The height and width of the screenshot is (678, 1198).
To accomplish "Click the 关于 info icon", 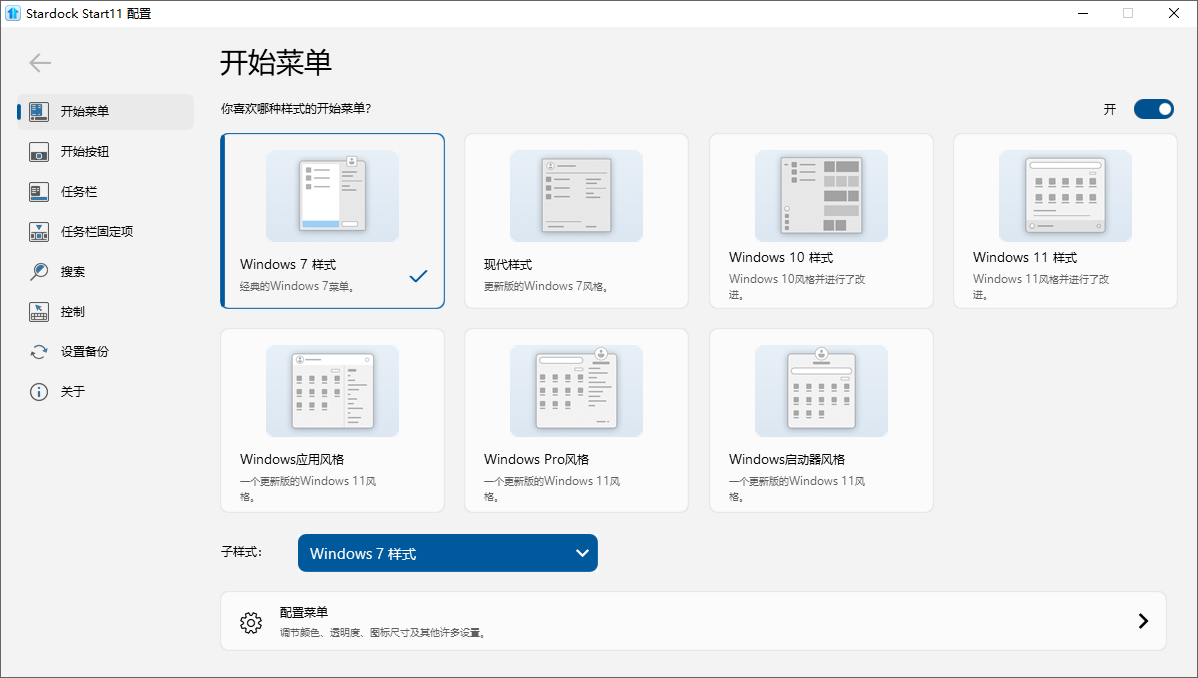I will [x=38, y=391].
